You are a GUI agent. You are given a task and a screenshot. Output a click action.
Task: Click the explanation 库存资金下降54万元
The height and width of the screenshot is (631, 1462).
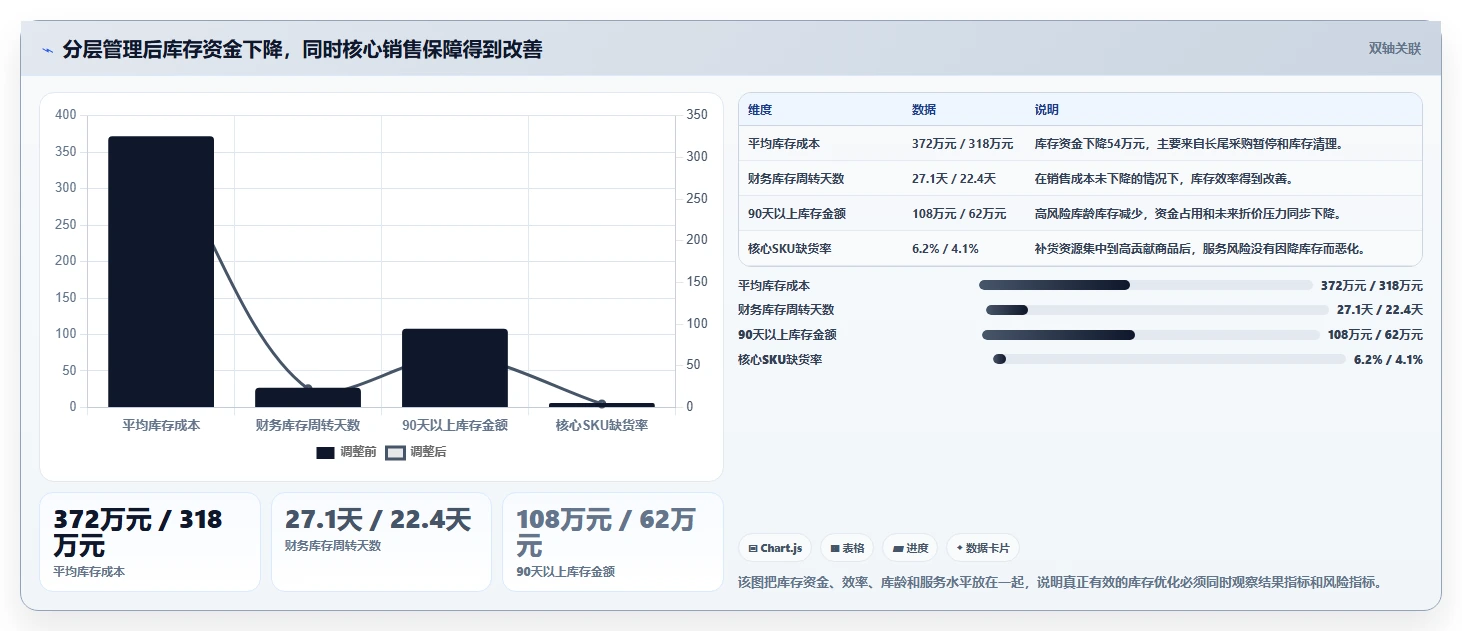[x=1188, y=144]
